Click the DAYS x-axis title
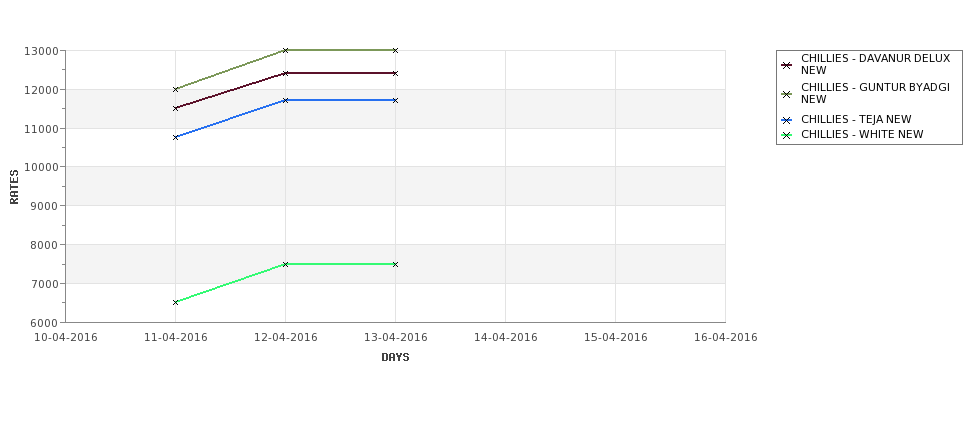This screenshot has width=975, height=429. click(395, 358)
